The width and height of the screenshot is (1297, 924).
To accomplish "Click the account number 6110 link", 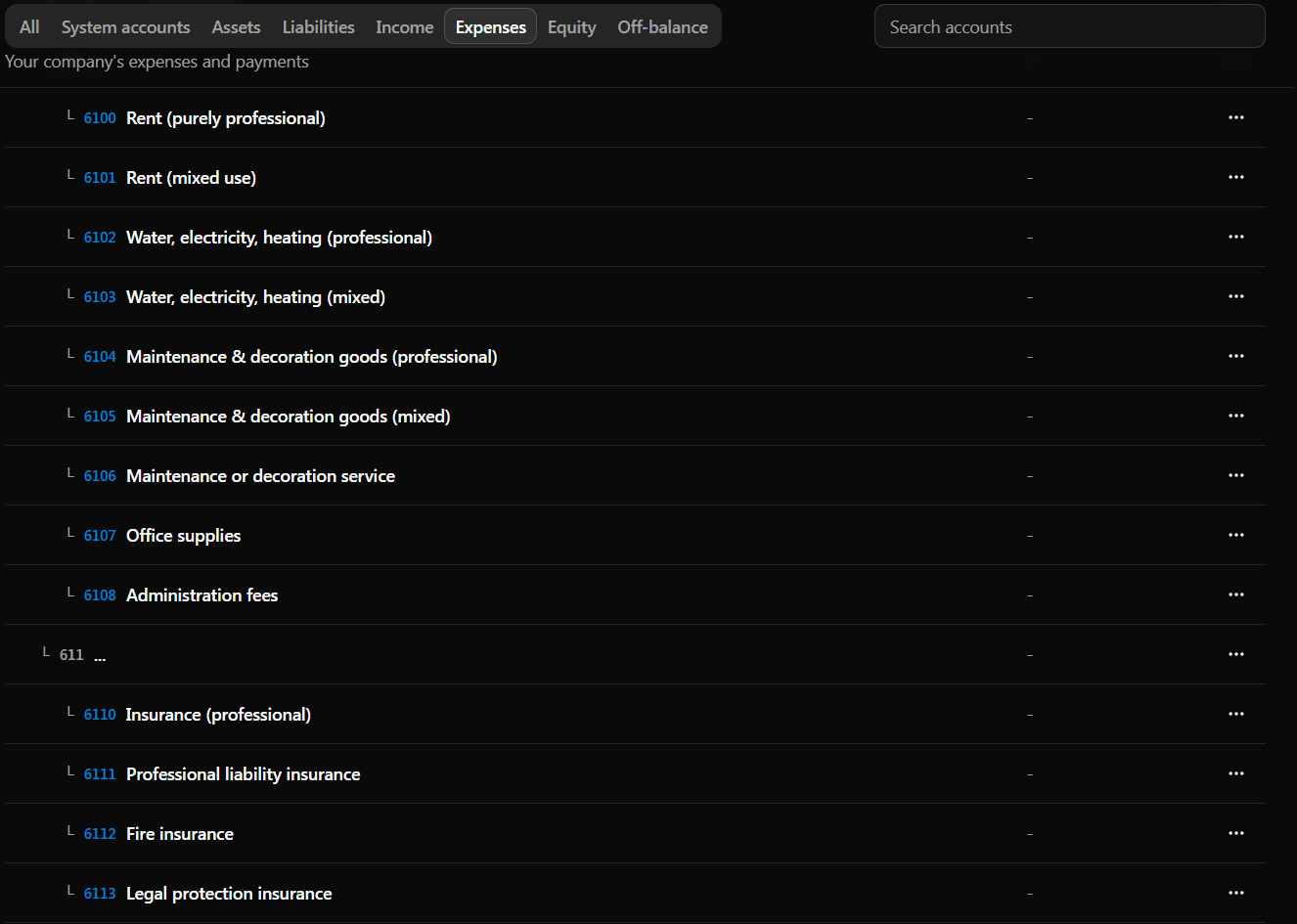I will pos(100,715).
